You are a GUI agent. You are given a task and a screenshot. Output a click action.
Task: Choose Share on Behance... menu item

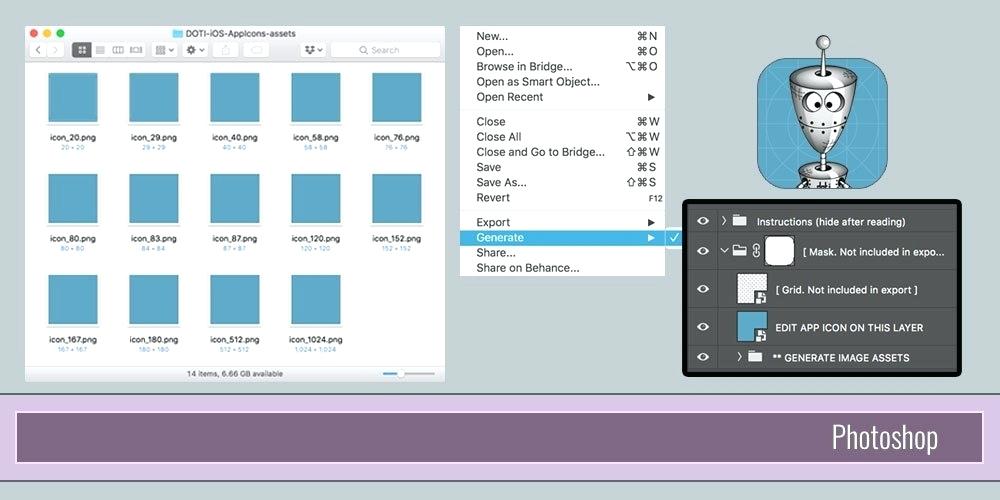(x=562, y=268)
